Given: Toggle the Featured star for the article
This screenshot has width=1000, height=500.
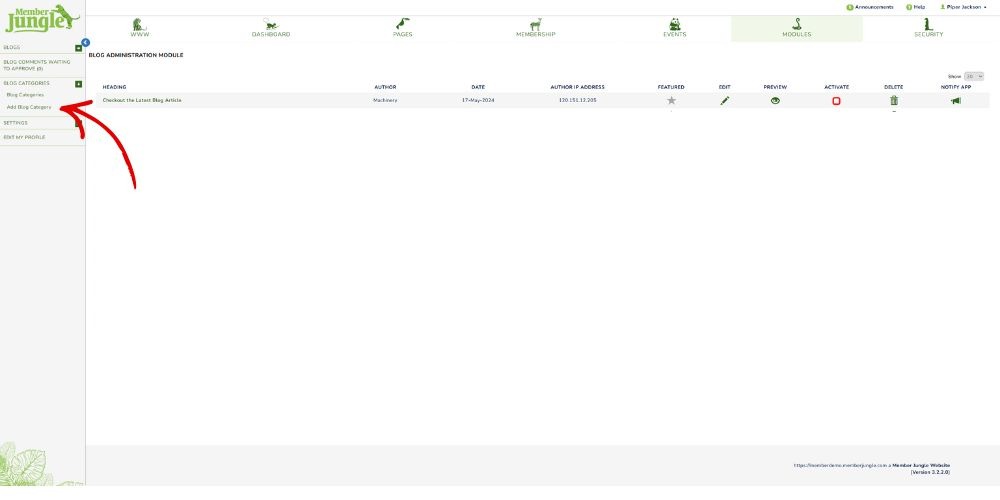Looking at the screenshot, I should coord(671,101).
